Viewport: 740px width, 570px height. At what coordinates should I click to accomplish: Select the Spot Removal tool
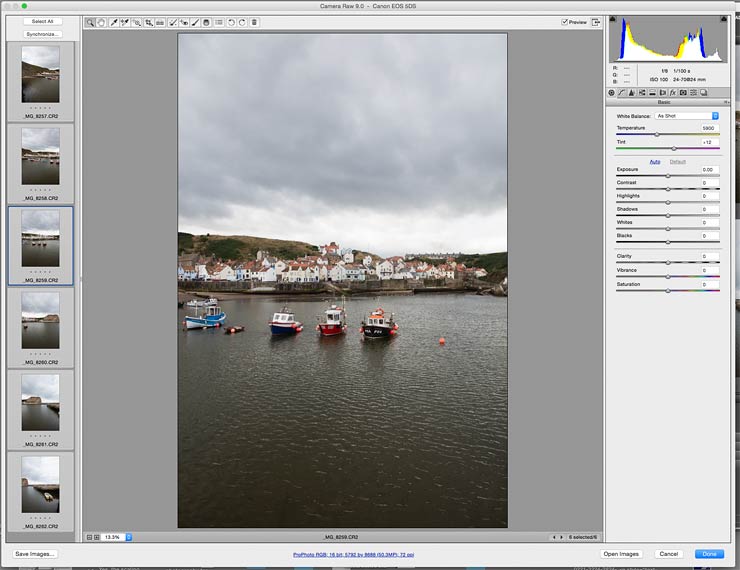[x=173, y=22]
